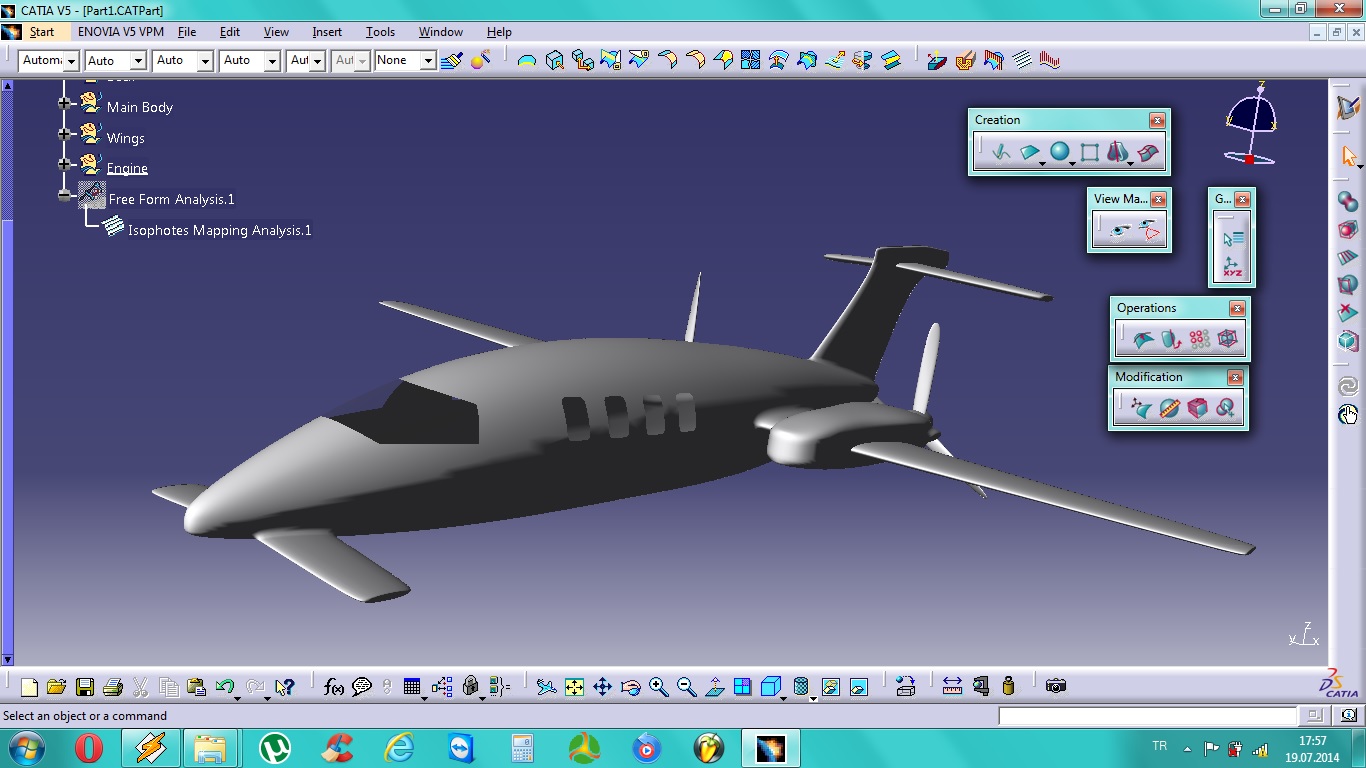Click the Print icon in bottom toolbar

click(x=112, y=687)
